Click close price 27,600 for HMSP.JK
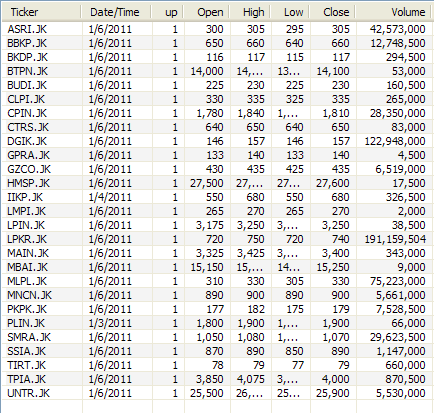This screenshot has width=434, height=413. click(x=333, y=183)
